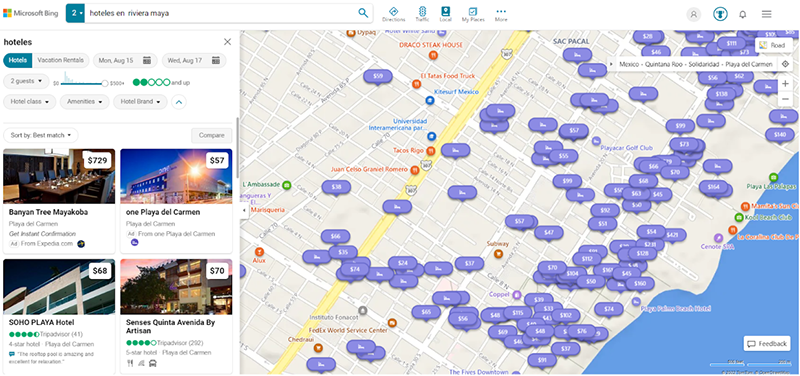Switch to Vacation Rentals tab

pyautogui.click(x=61, y=60)
